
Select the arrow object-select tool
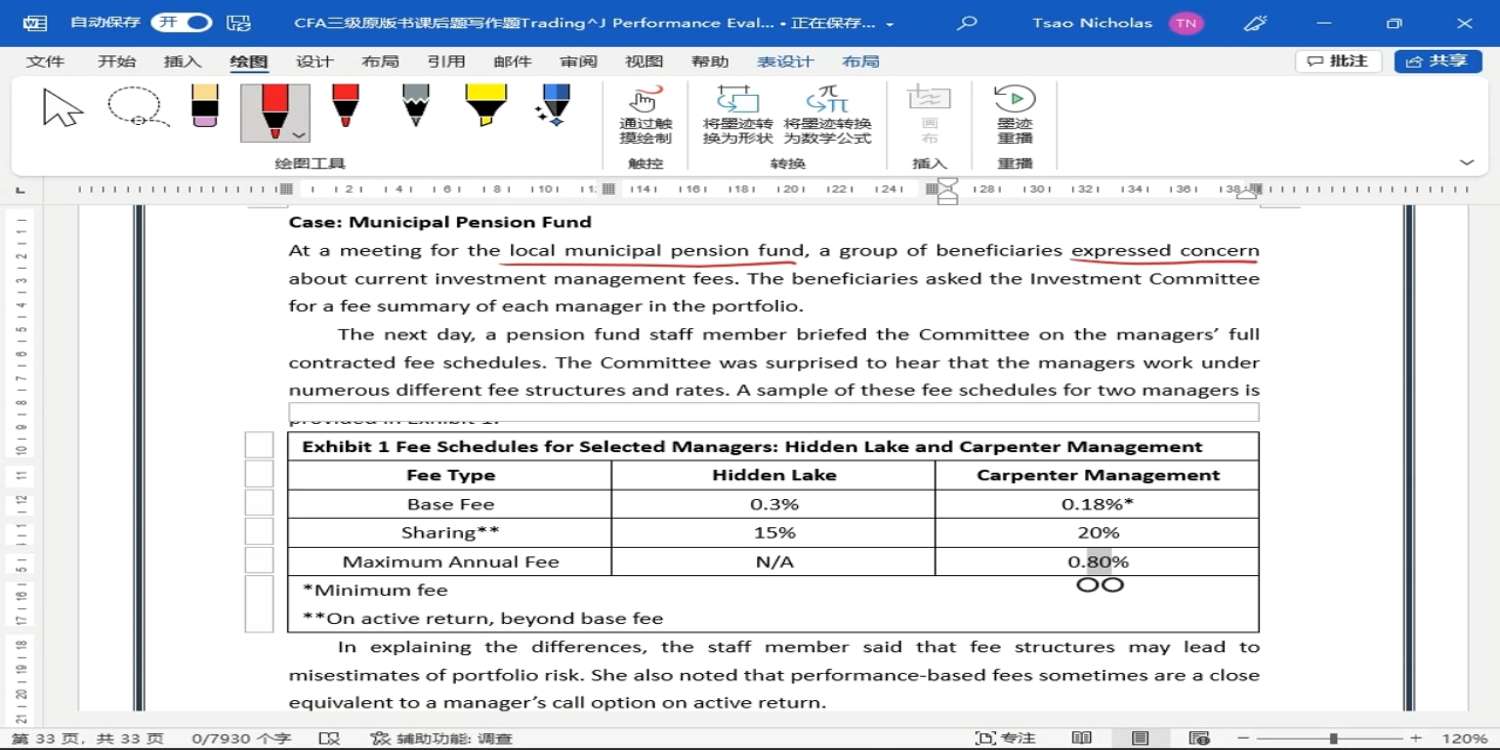tap(63, 107)
